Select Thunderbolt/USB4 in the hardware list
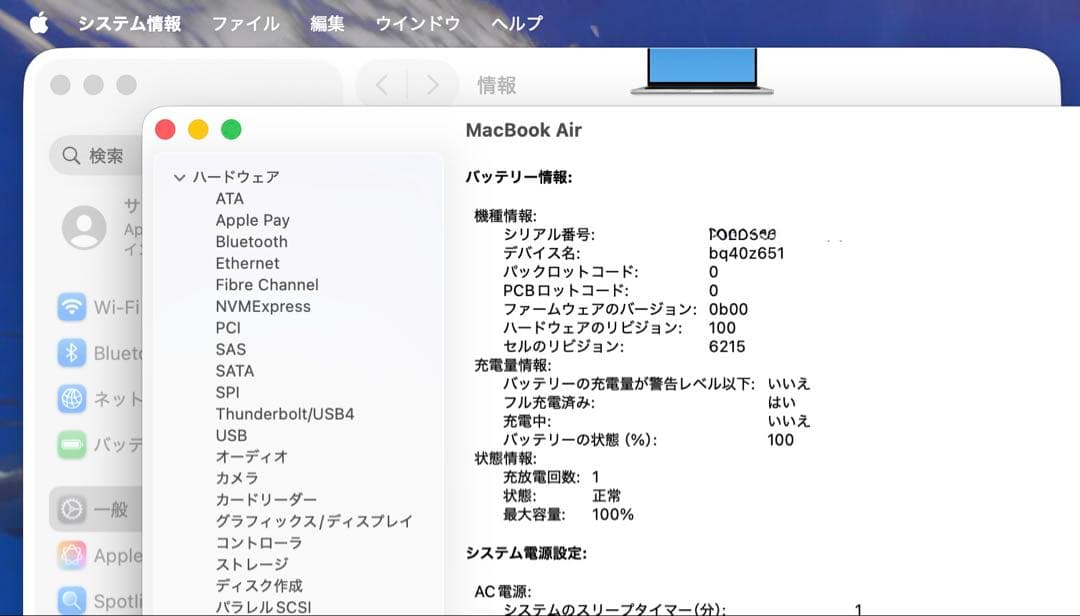This screenshot has height=616, width=1080. click(286, 414)
